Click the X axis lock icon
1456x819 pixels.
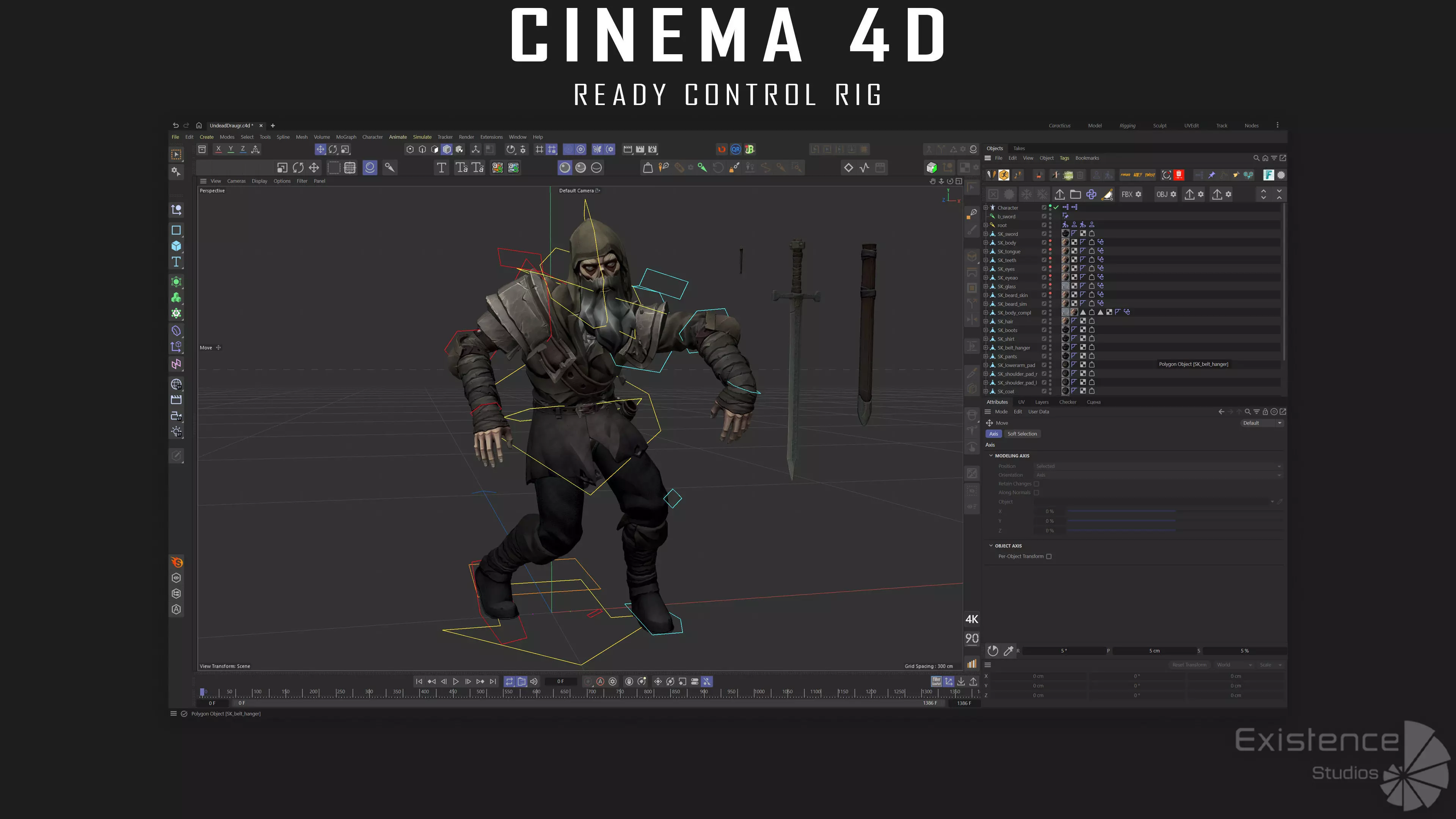(218, 149)
